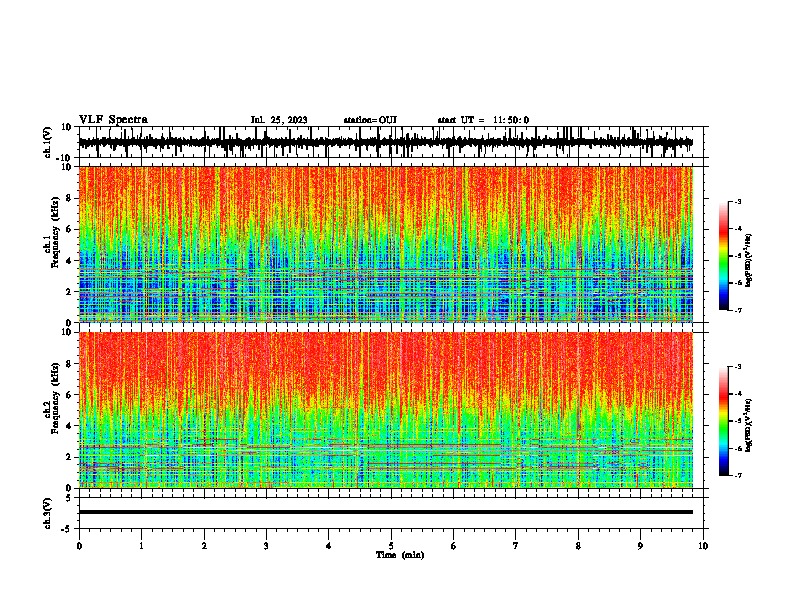Image resolution: width=792 pixels, height=612 pixels.
Task: Click the ch.1 spectrogram color scale bar
Action: click(x=723, y=256)
